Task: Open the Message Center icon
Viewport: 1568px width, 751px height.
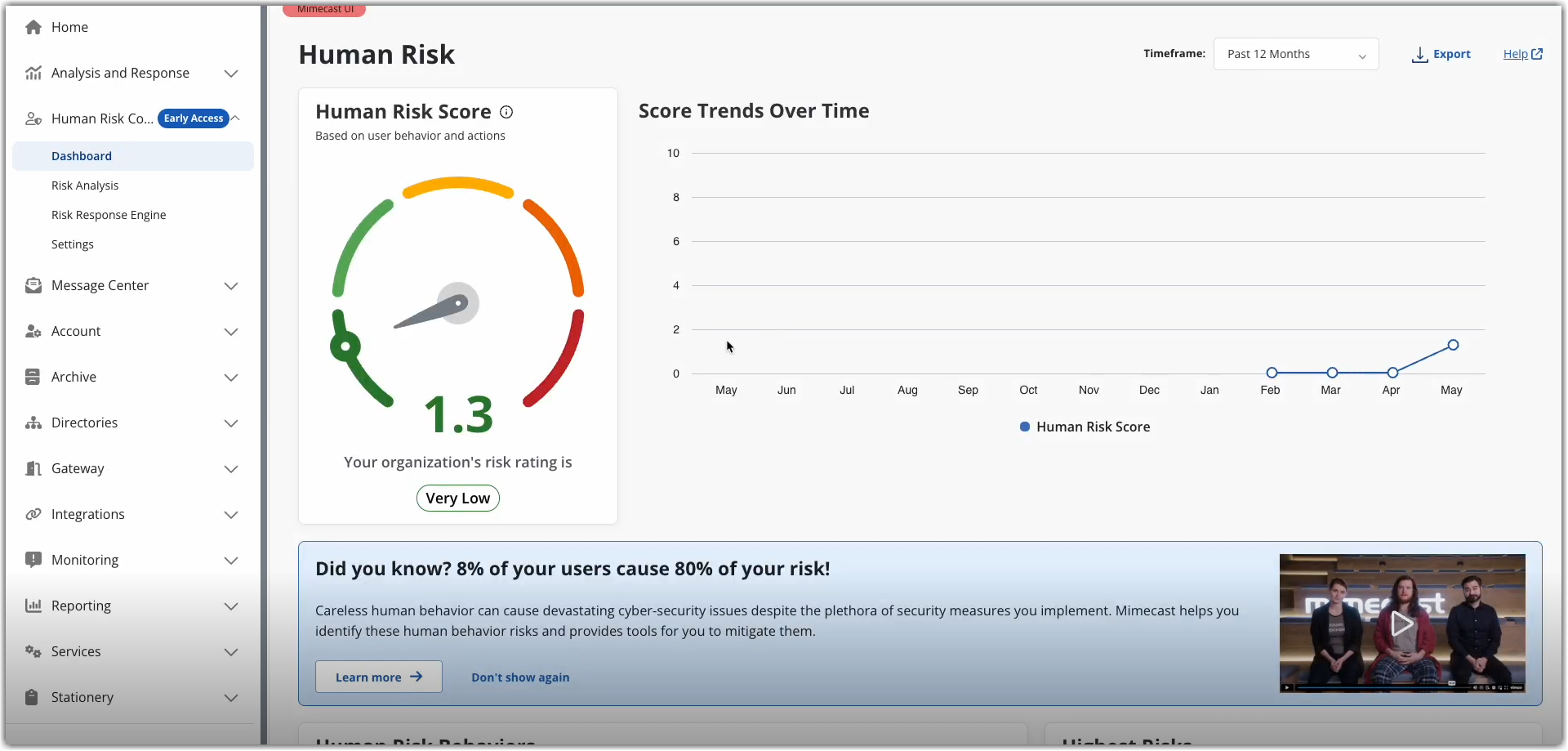Action: 33,285
